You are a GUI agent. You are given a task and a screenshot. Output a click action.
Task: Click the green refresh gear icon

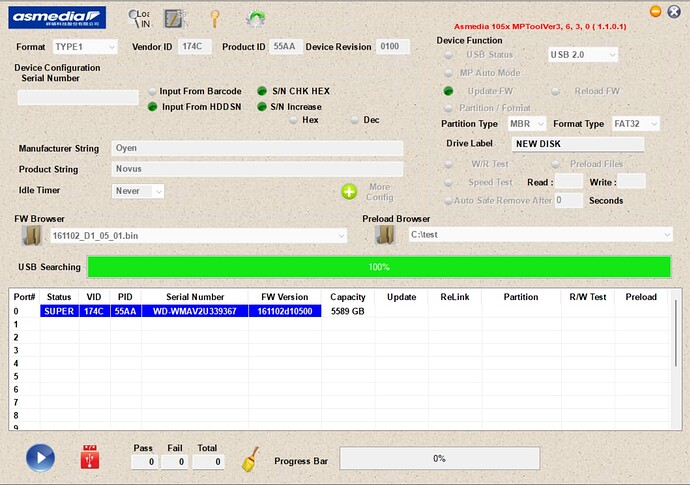click(255, 18)
